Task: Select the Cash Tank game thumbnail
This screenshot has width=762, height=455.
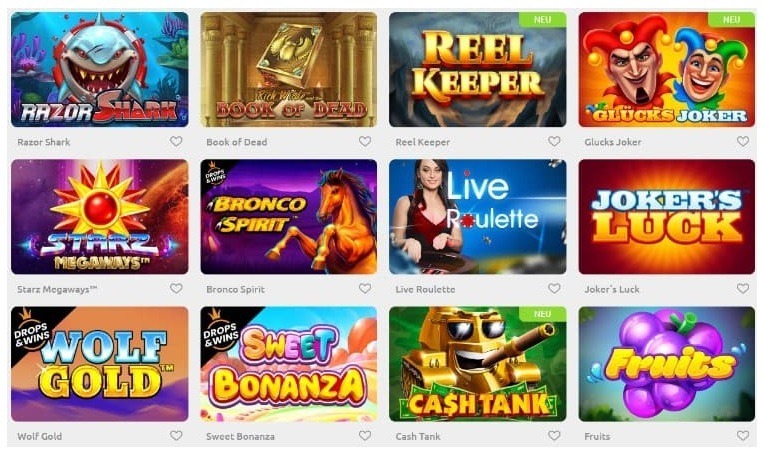Action: 478,364
